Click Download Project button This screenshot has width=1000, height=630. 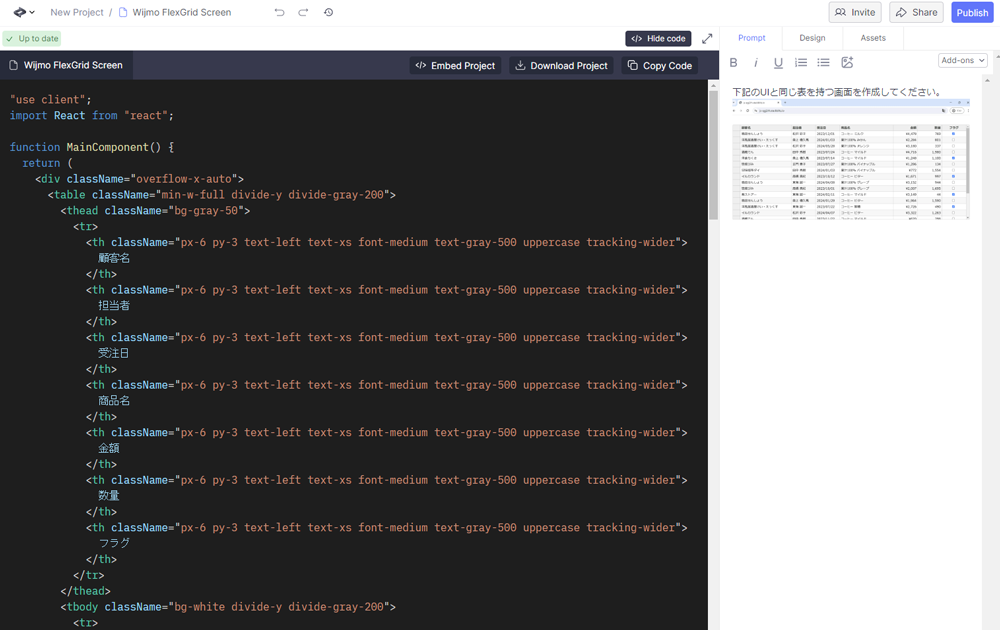[x=561, y=66]
